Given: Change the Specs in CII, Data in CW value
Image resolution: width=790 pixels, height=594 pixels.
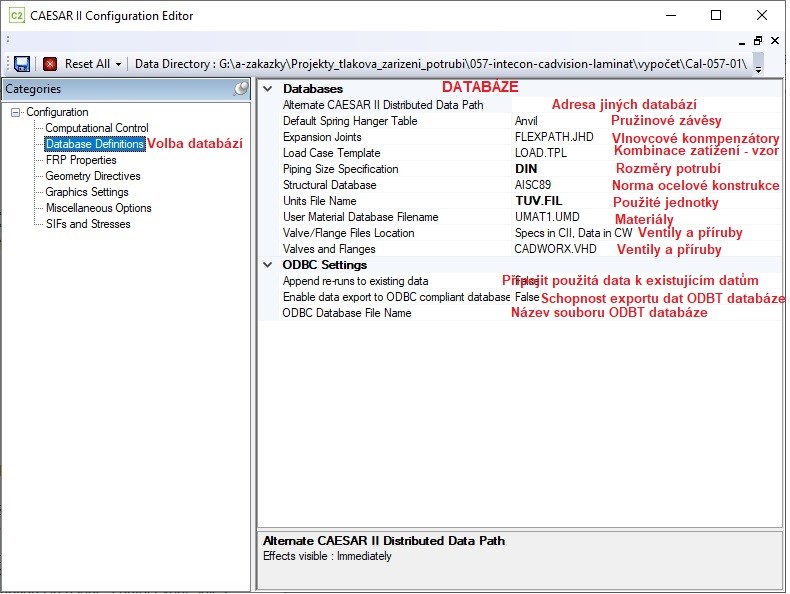Looking at the screenshot, I should [x=573, y=233].
